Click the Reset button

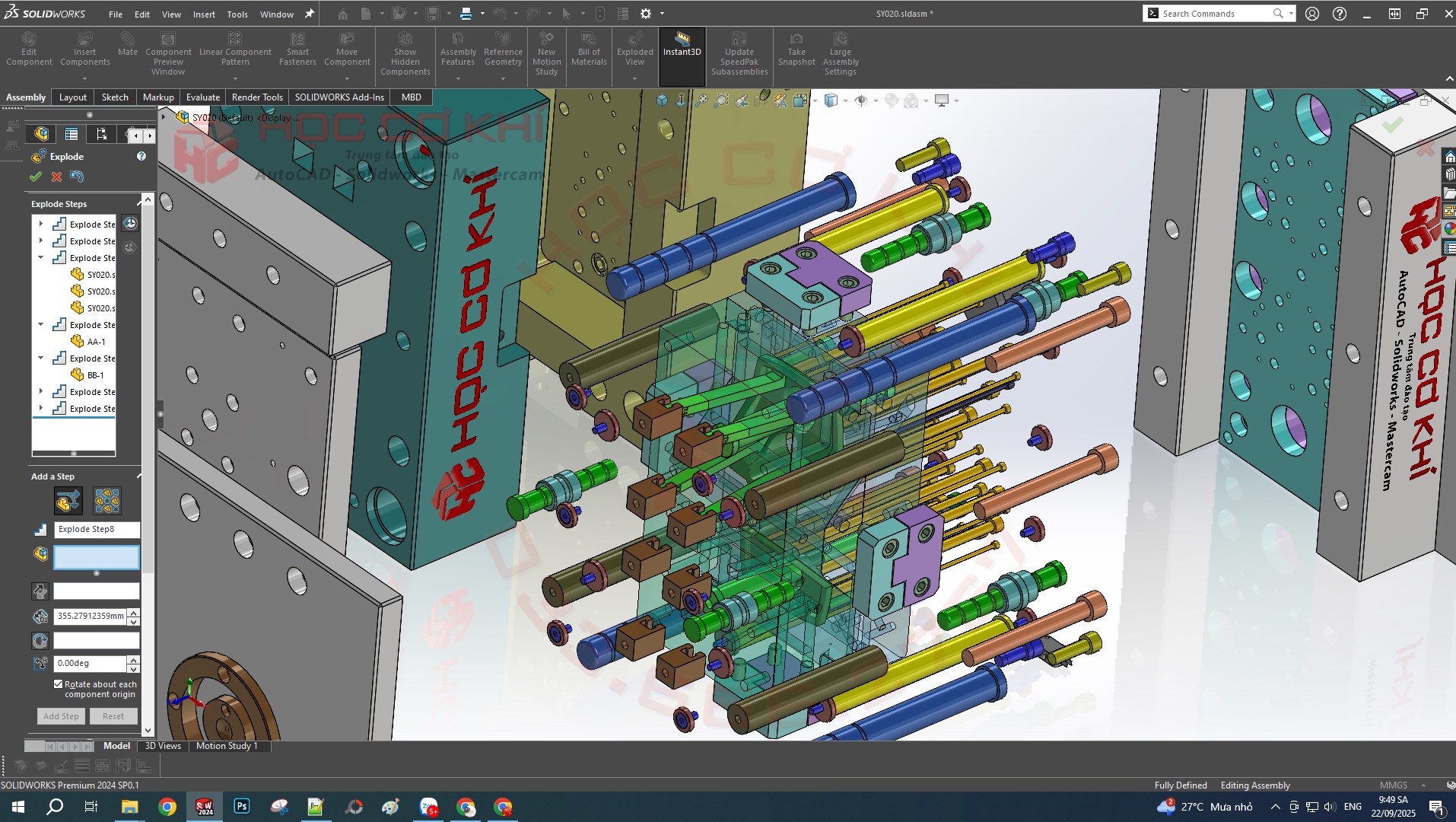coord(113,716)
